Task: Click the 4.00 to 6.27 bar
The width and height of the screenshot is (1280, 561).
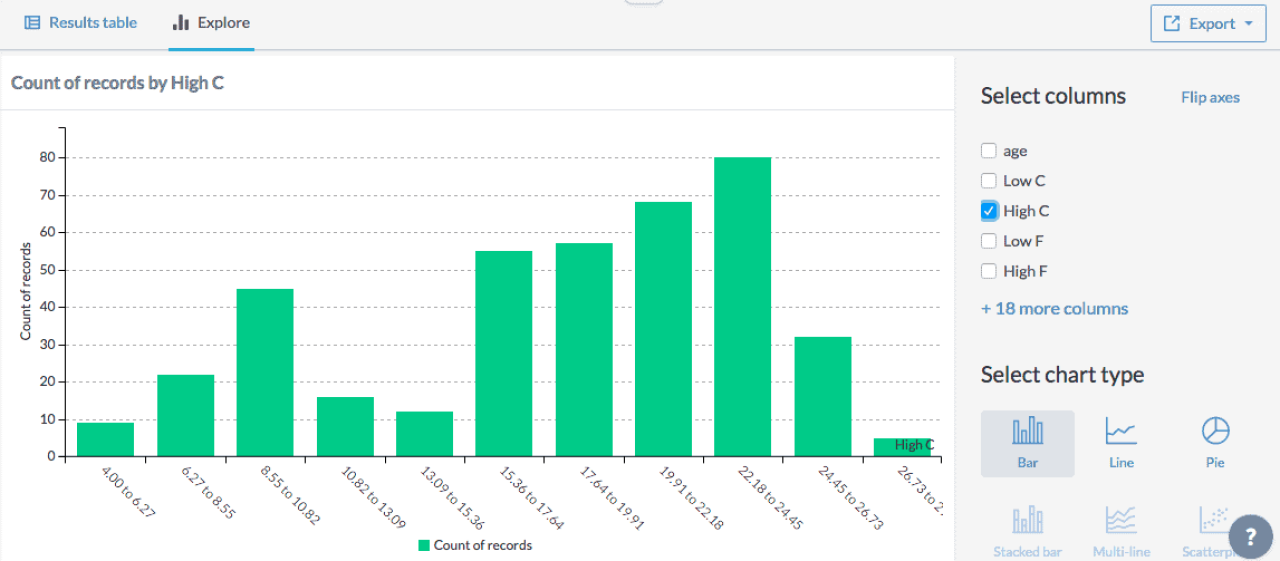Action: point(105,440)
